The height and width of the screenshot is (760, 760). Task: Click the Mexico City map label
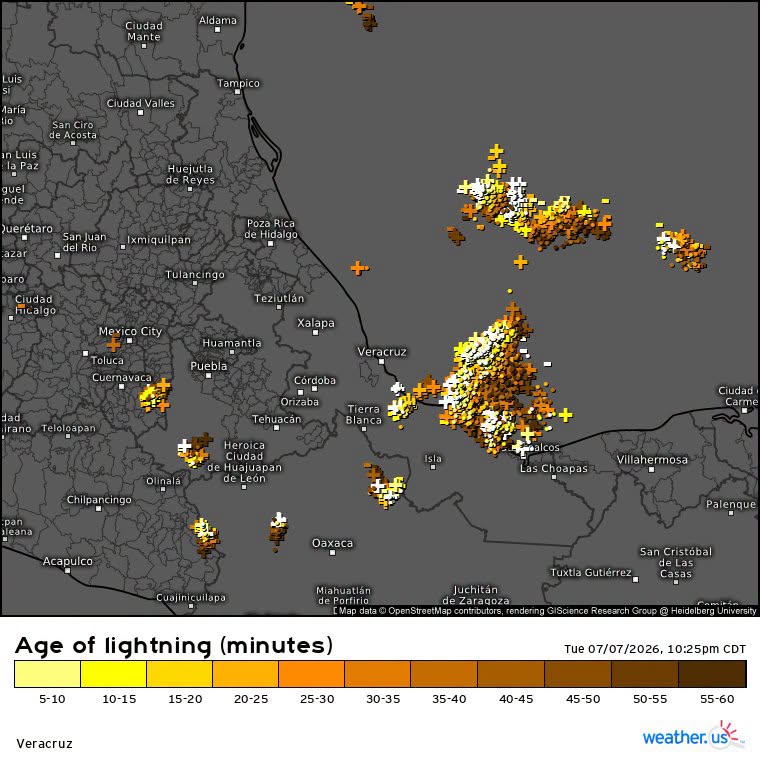[130, 332]
